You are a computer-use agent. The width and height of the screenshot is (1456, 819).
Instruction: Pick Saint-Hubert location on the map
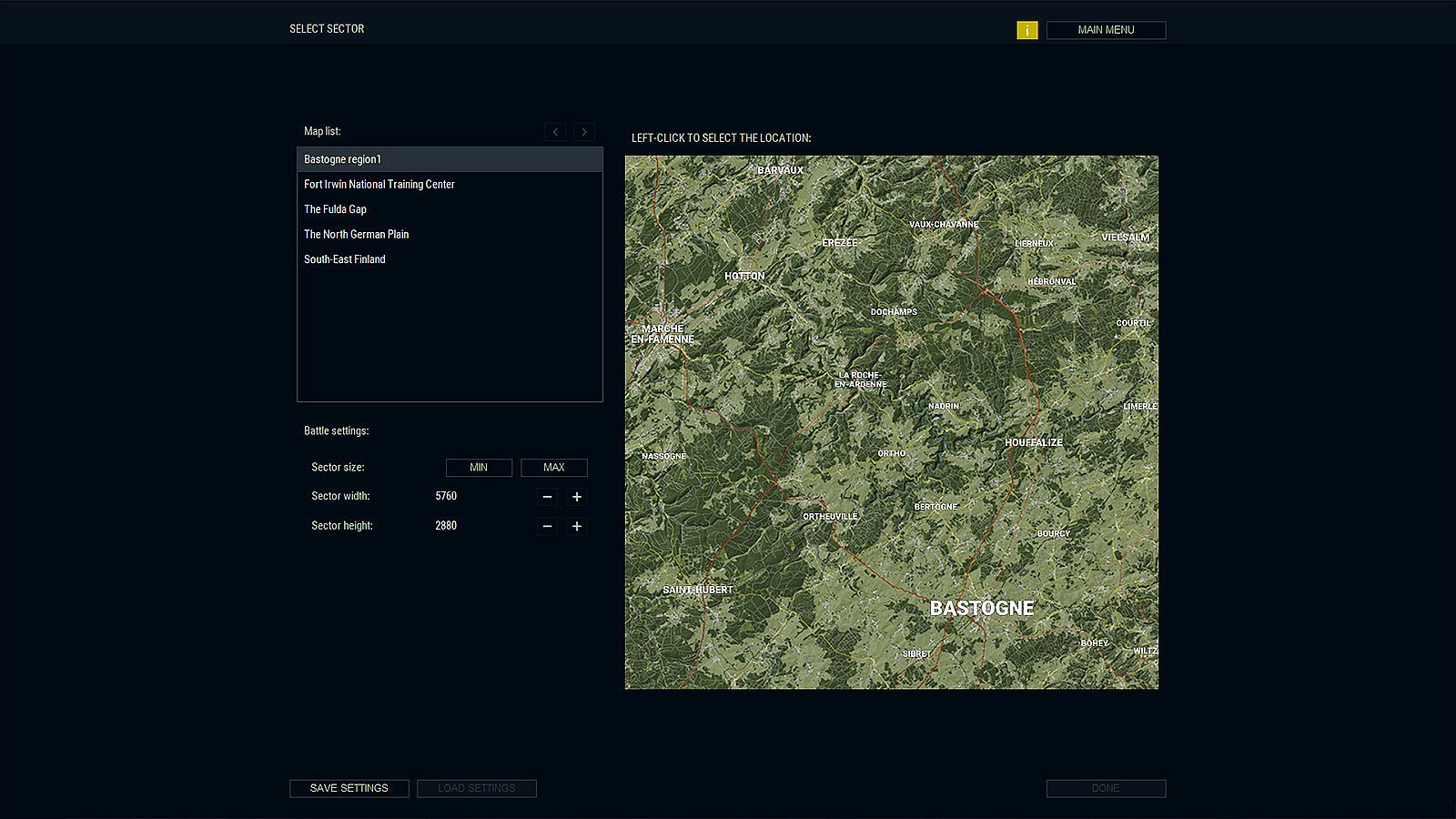(697, 590)
